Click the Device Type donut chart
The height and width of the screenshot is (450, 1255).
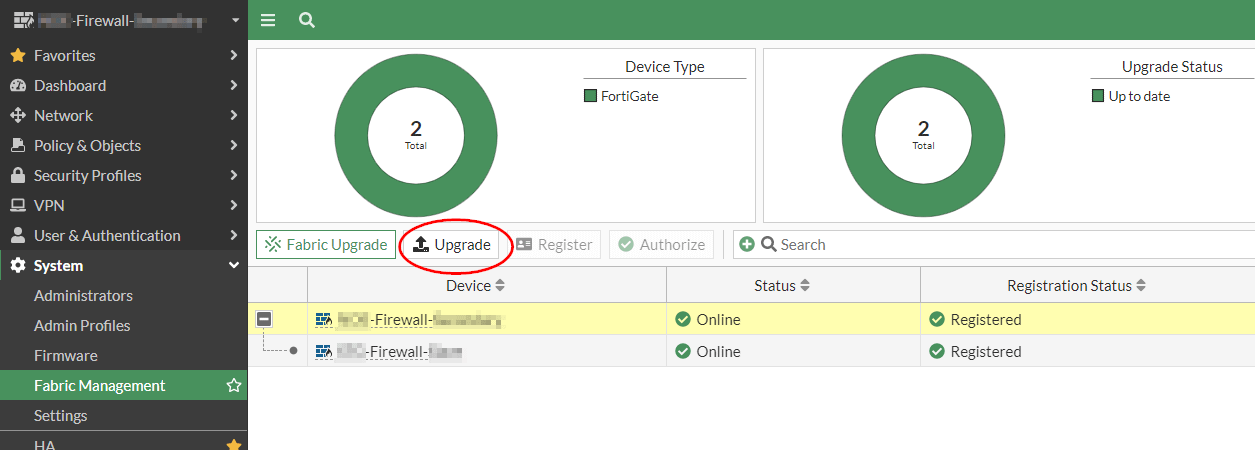pos(415,136)
